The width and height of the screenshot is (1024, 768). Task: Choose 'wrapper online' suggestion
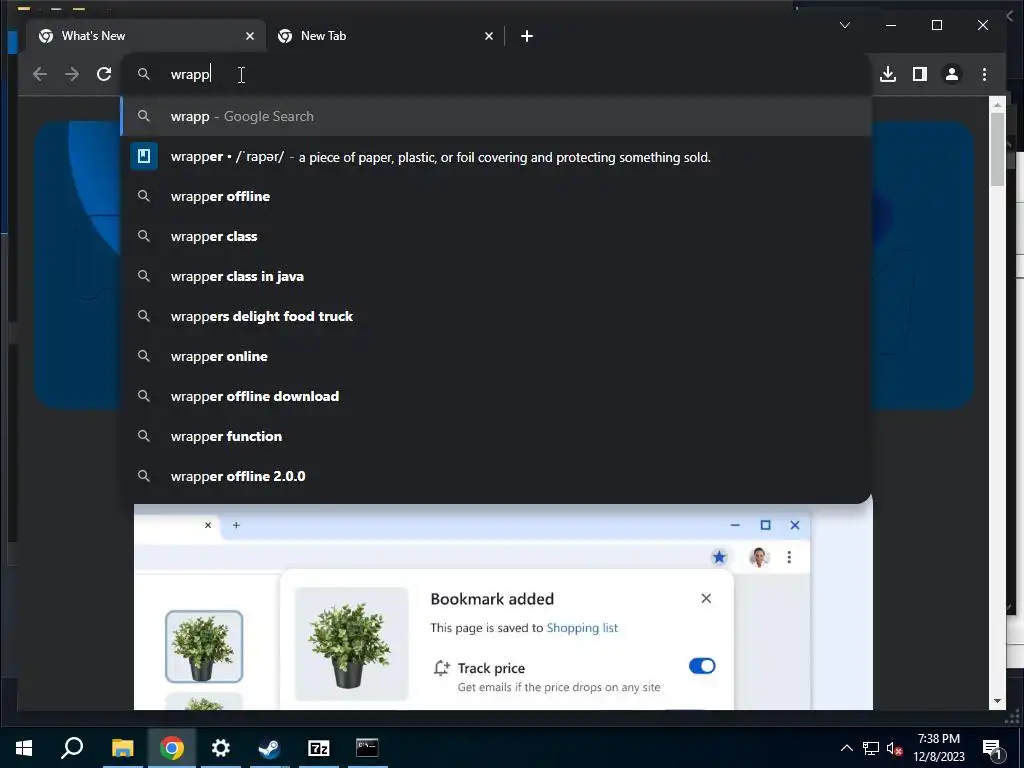pos(496,356)
